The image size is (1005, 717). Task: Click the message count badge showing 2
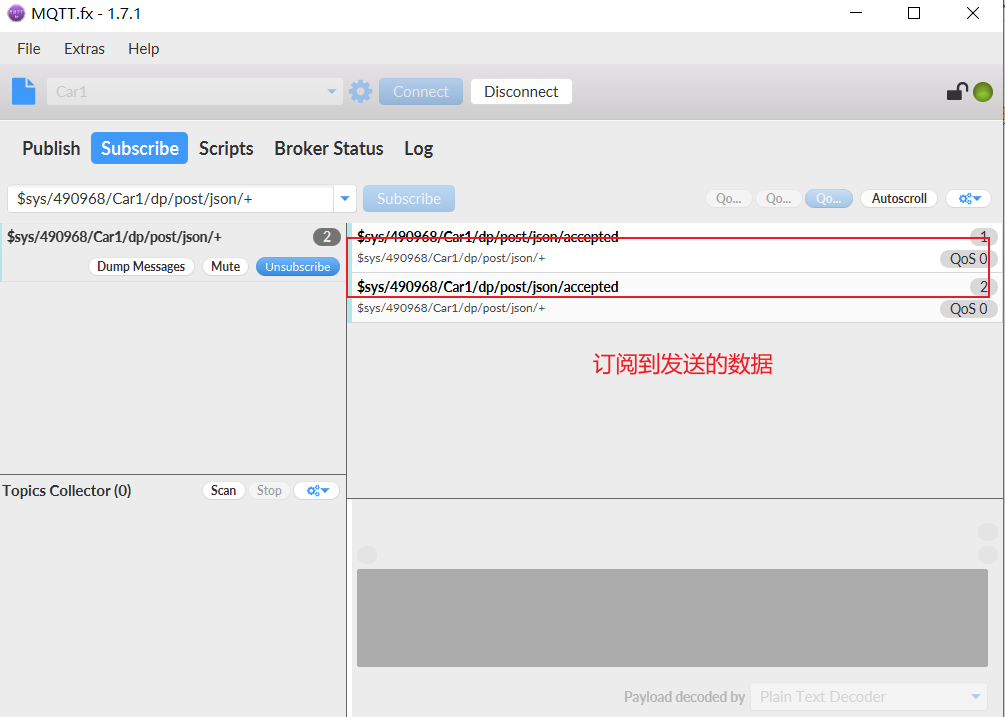tap(327, 237)
